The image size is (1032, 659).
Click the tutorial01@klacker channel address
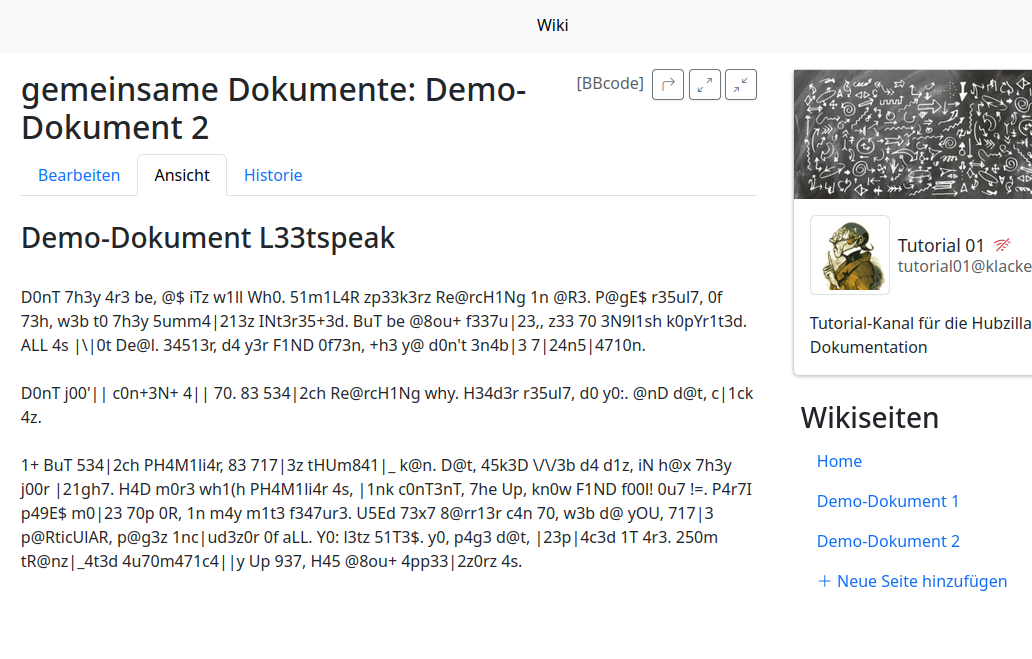pyautogui.click(x=964, y=266)
